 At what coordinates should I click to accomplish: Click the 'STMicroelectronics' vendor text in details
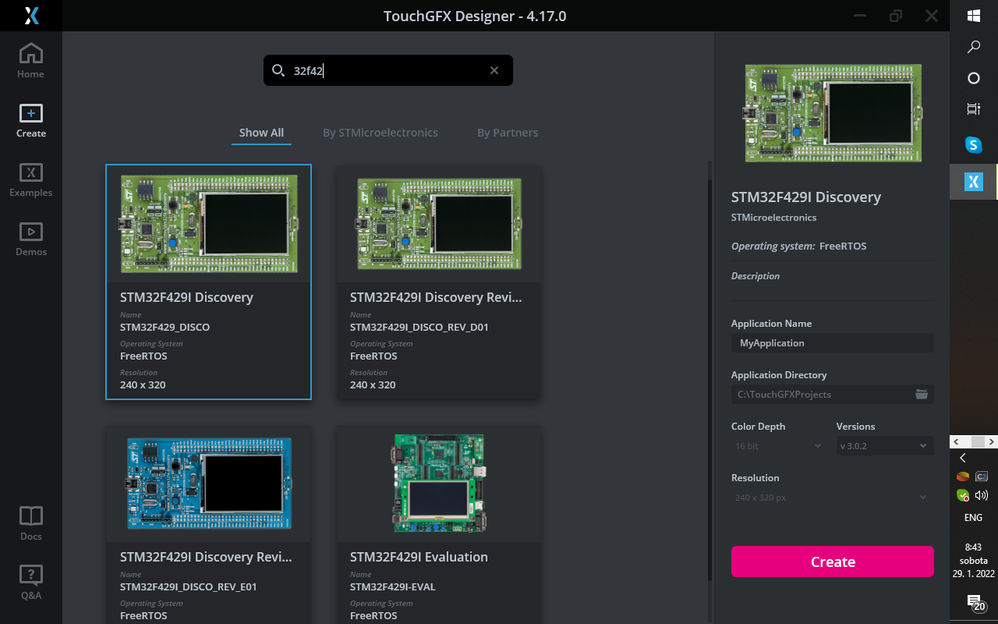(x=773, y=218)
